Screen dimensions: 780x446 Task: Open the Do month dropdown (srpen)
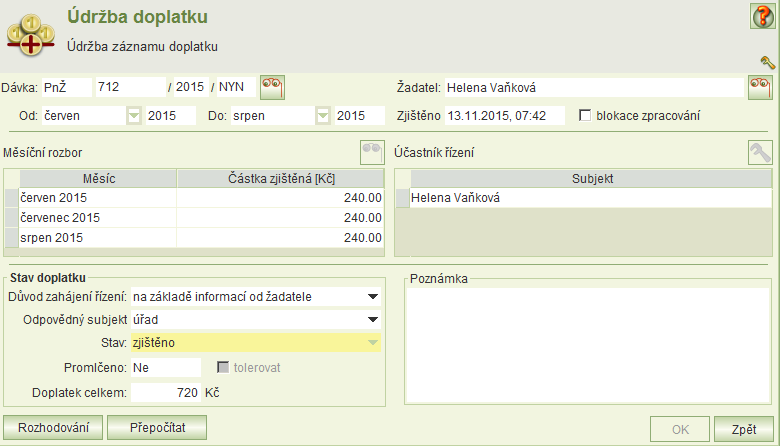pyautogui.click(x=323, y=116)
